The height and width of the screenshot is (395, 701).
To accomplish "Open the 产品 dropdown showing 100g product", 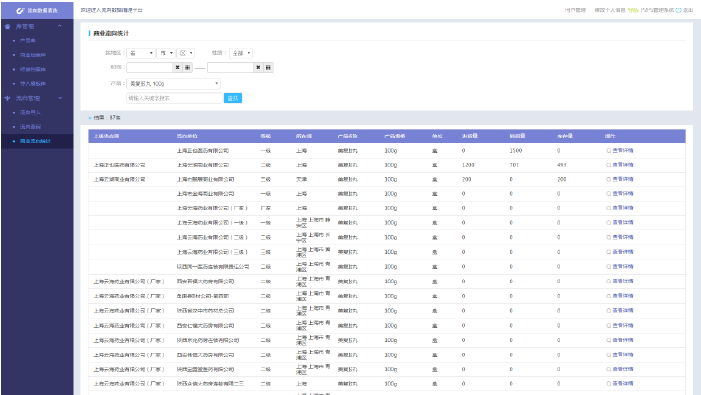I will pos(173,84).
